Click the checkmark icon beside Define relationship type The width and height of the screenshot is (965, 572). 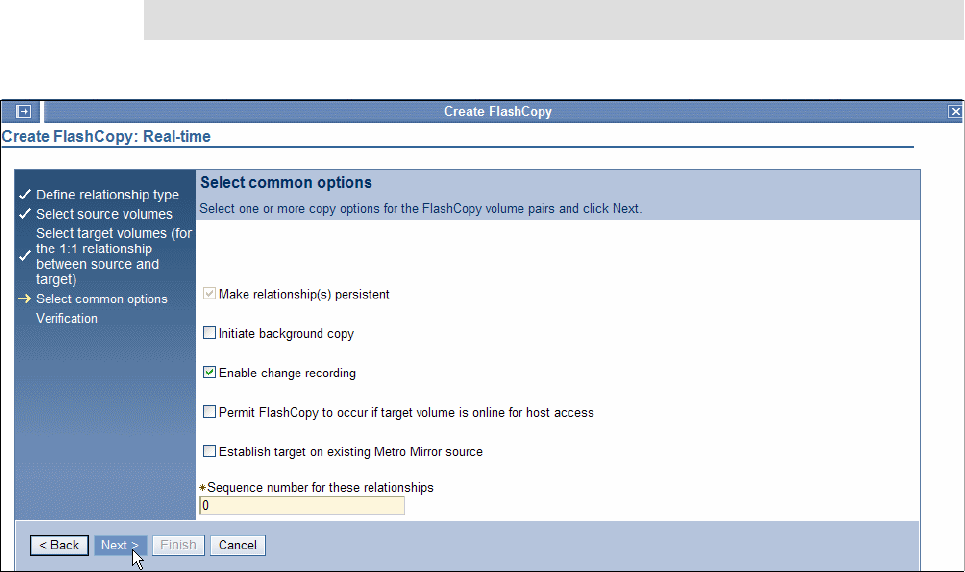[25, 195]
